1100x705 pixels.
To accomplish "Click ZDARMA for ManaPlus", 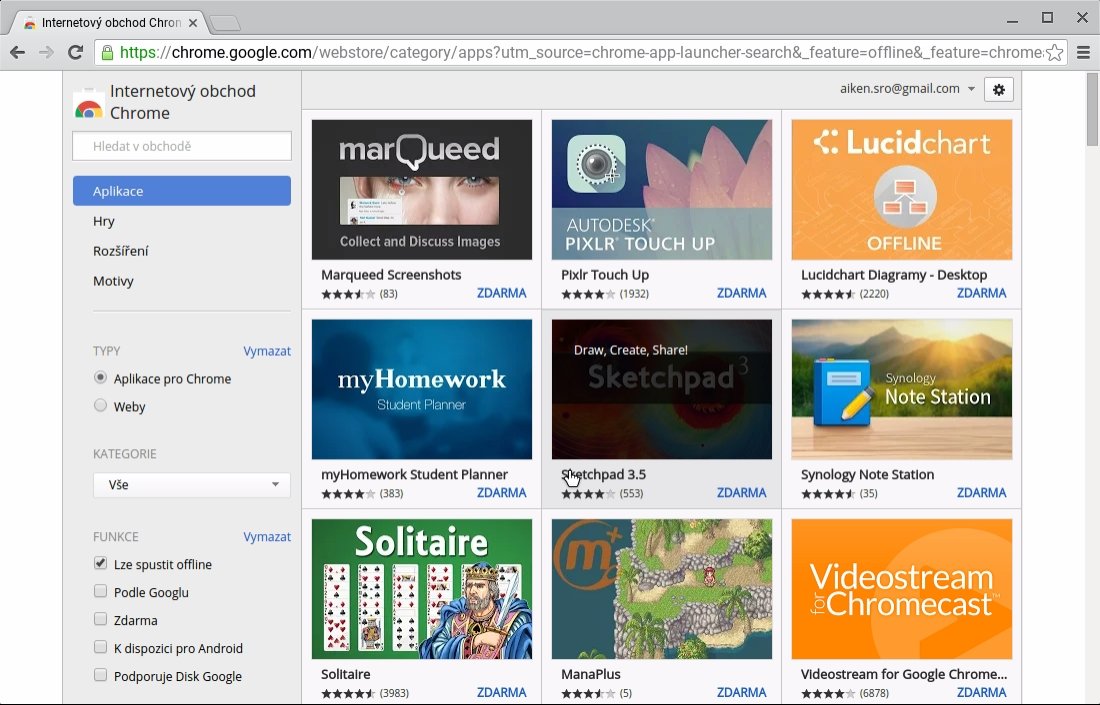I will coord(742,692).
